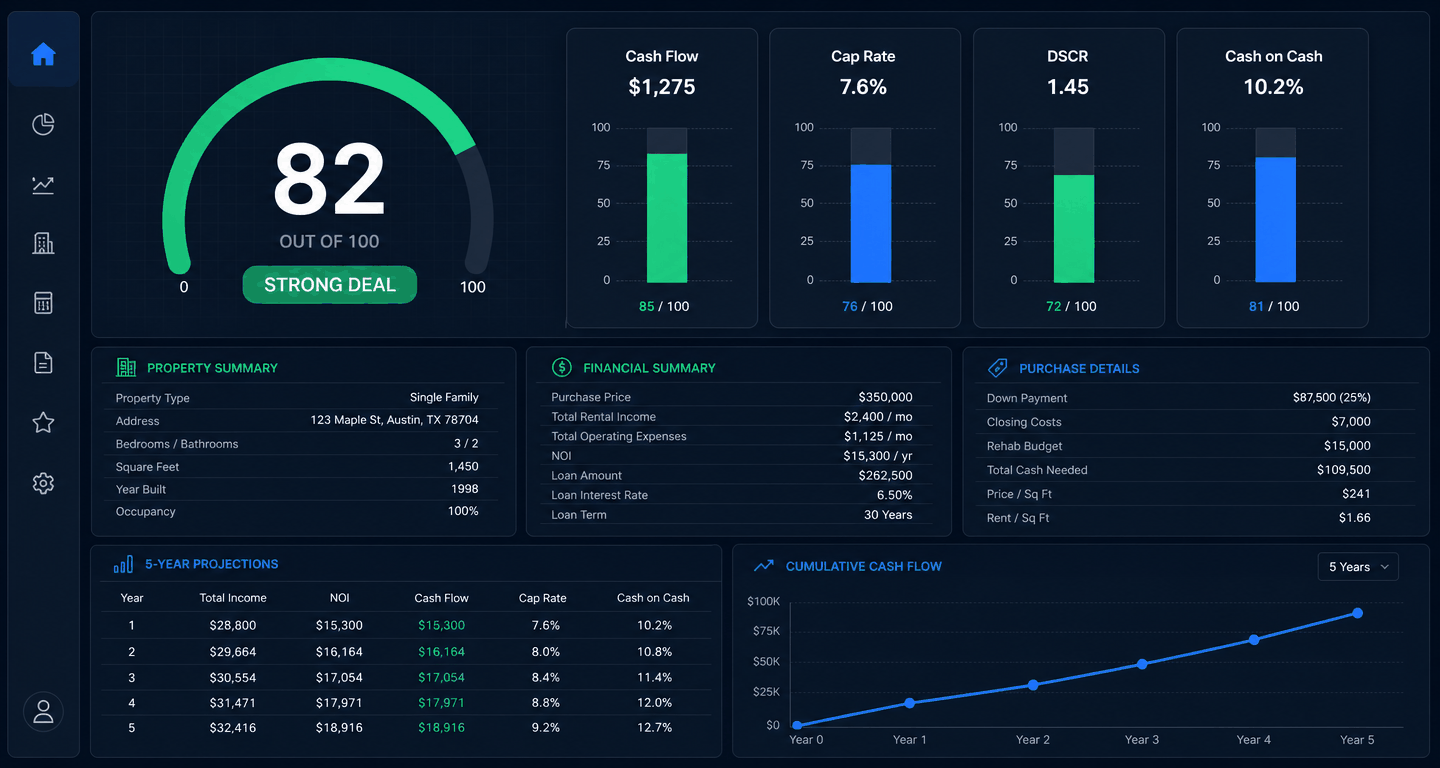This screenshot has height=768, width=1440.
Task: Click the Loan Term value 30 Years
Action: click(888, 515)
